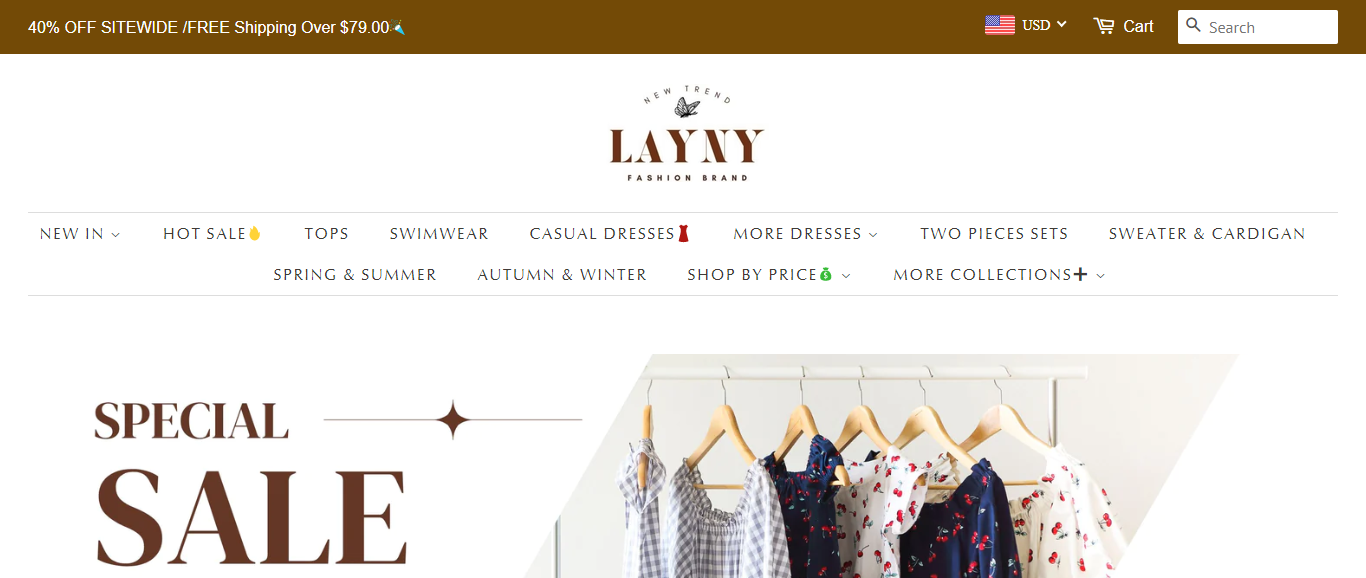Viewport: 1366px width, 578px height.
Task: Click the US flag currency icon
Action: [x=1000, y=25]
